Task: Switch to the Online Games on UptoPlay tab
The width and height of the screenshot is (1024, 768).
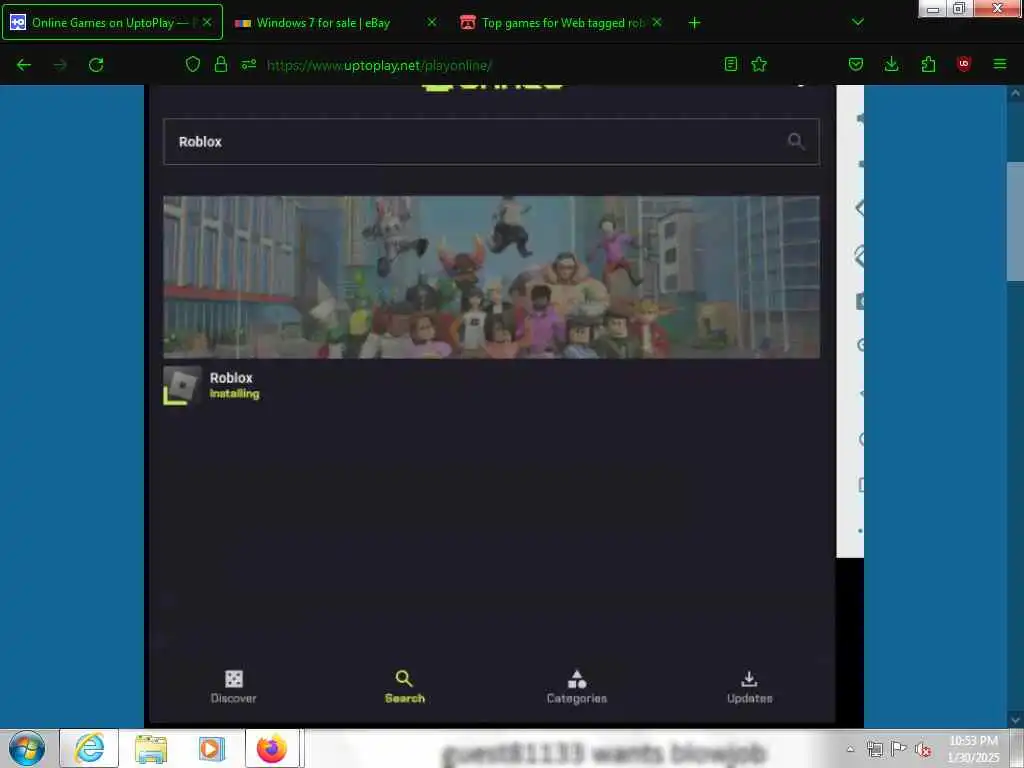Action: pos(112,22)
